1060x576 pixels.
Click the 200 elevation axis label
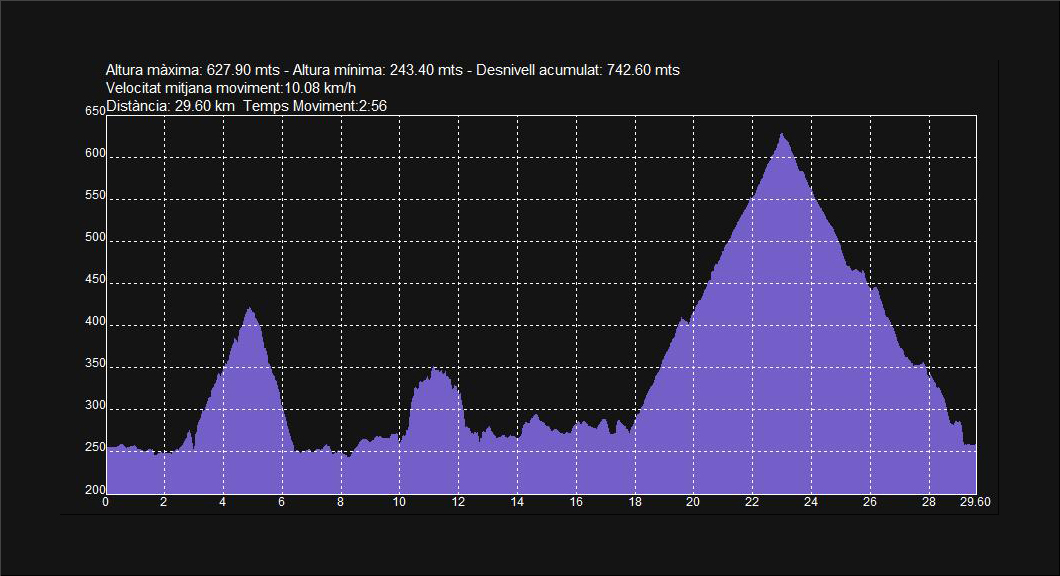tap(95, 489)
